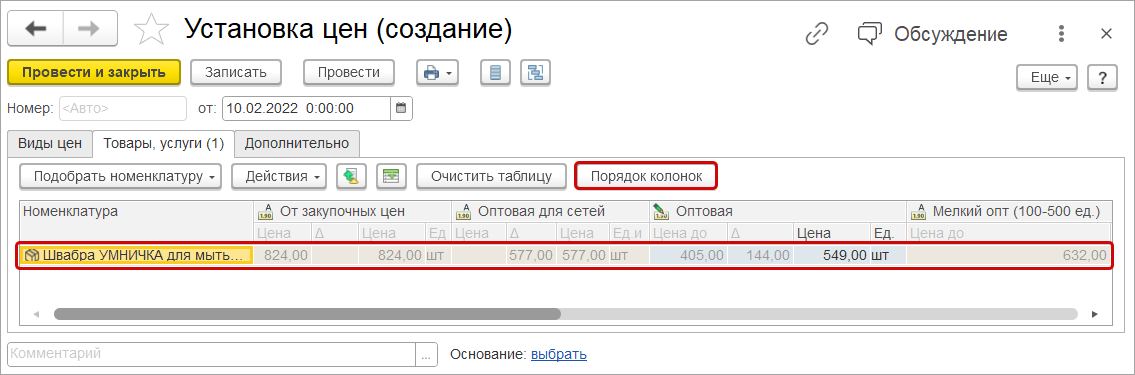Click Провести и закрыть button
The height and width of the screenshot is (375, 1135).
[x=93, y=72]
